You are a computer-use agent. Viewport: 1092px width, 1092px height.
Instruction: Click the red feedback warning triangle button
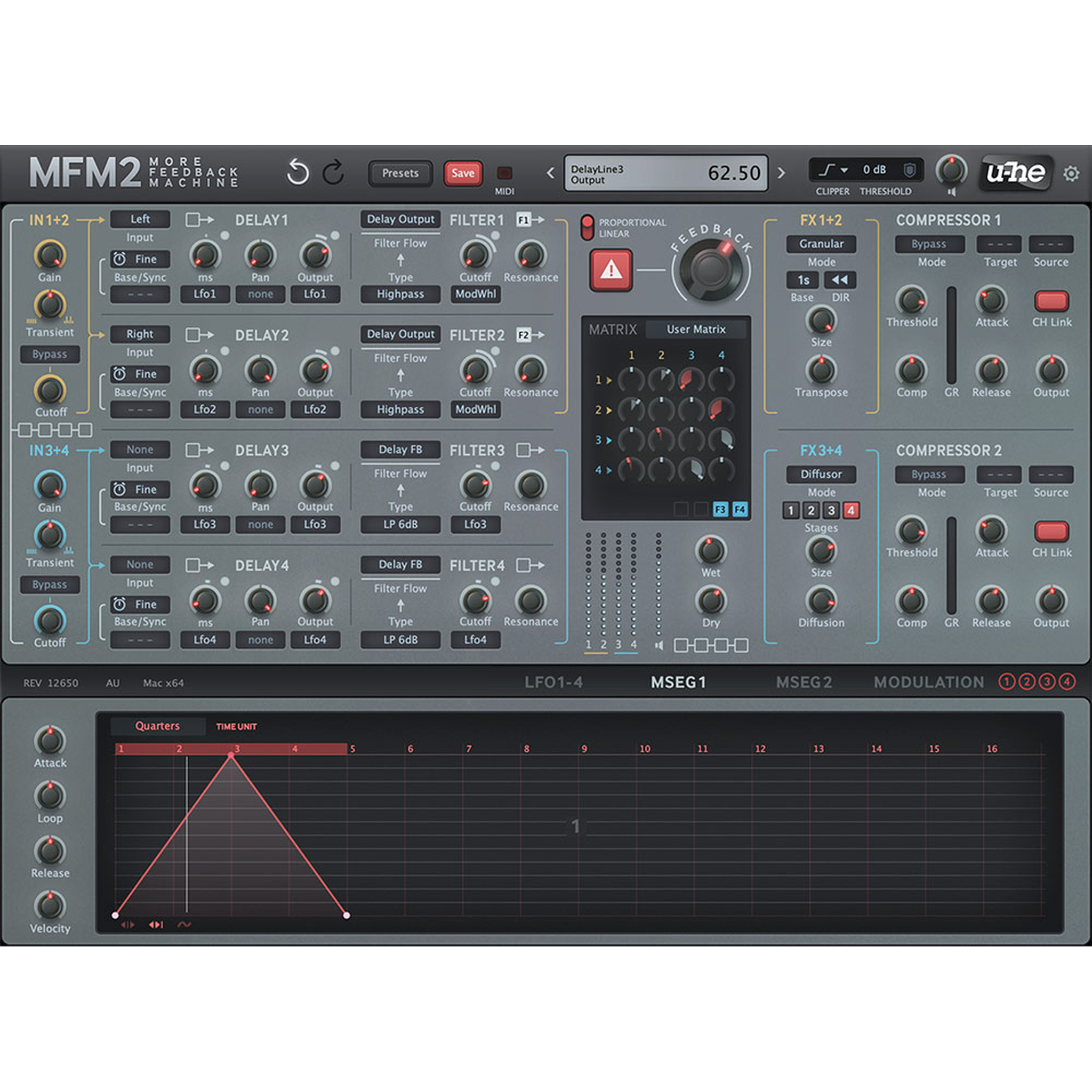point(611,270)
